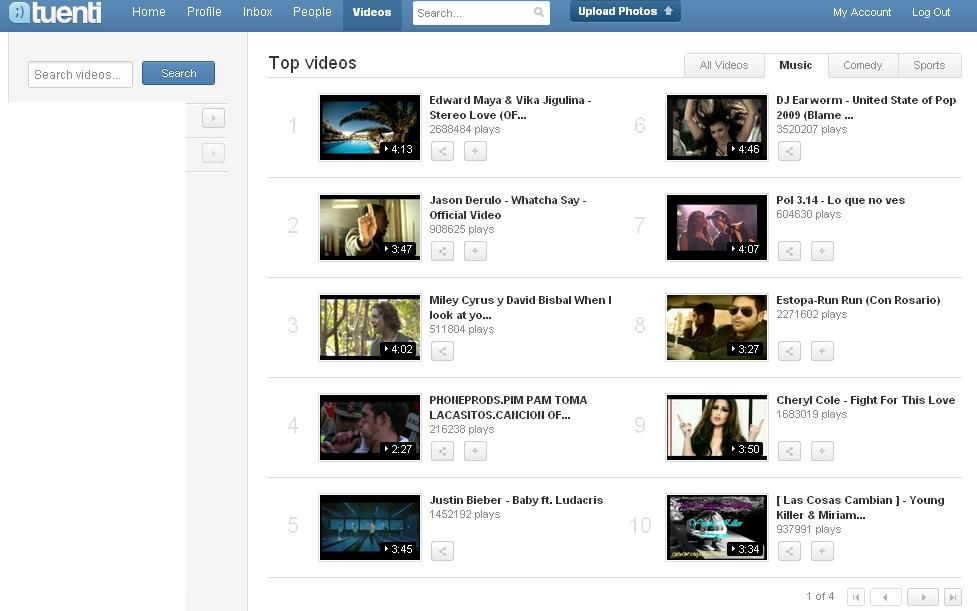Open Estopa-Run Run (Con Rosario) title link
977x611 pixels.
click(858, 300)
